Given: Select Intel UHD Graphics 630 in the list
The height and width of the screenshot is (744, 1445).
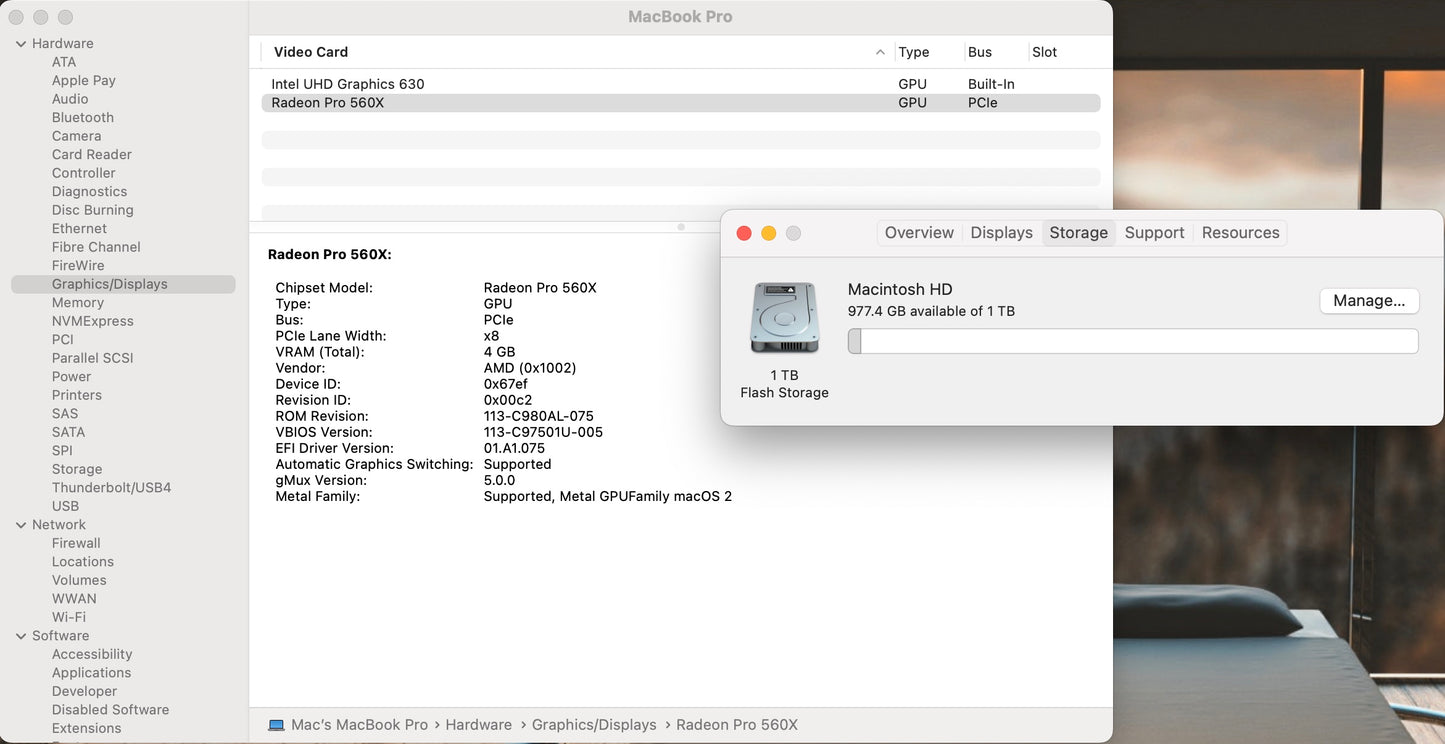Looking at the screenshot, I should click(x=348, y=83).
